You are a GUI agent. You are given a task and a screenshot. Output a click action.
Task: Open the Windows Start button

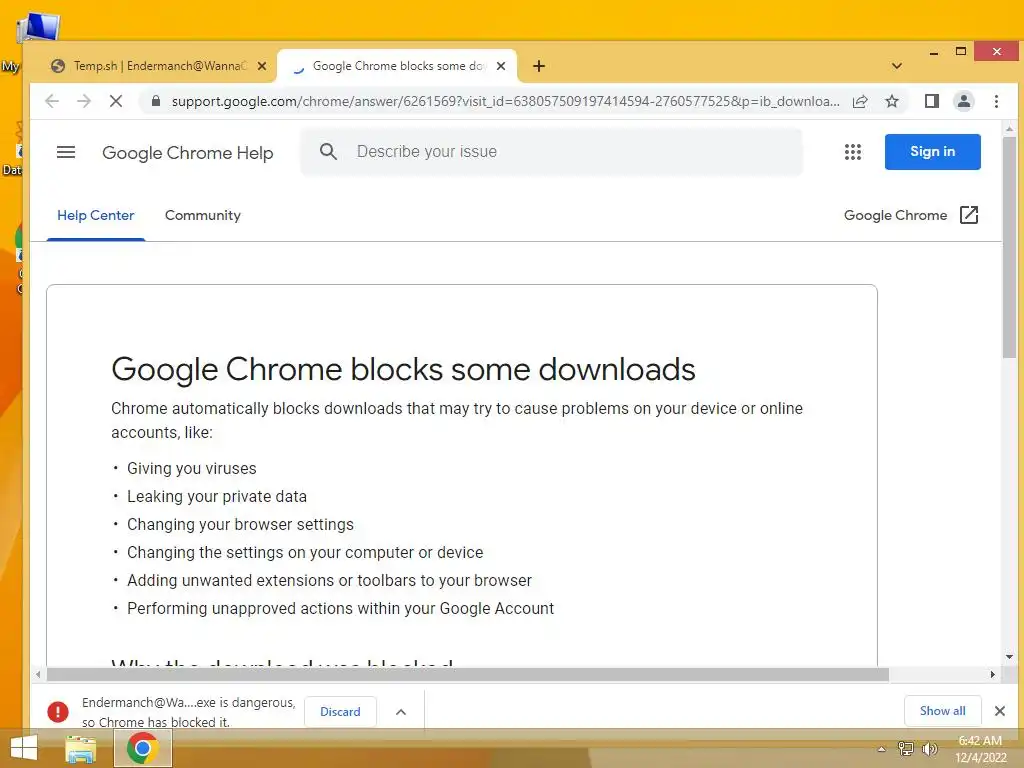click(x=24, y=748)
